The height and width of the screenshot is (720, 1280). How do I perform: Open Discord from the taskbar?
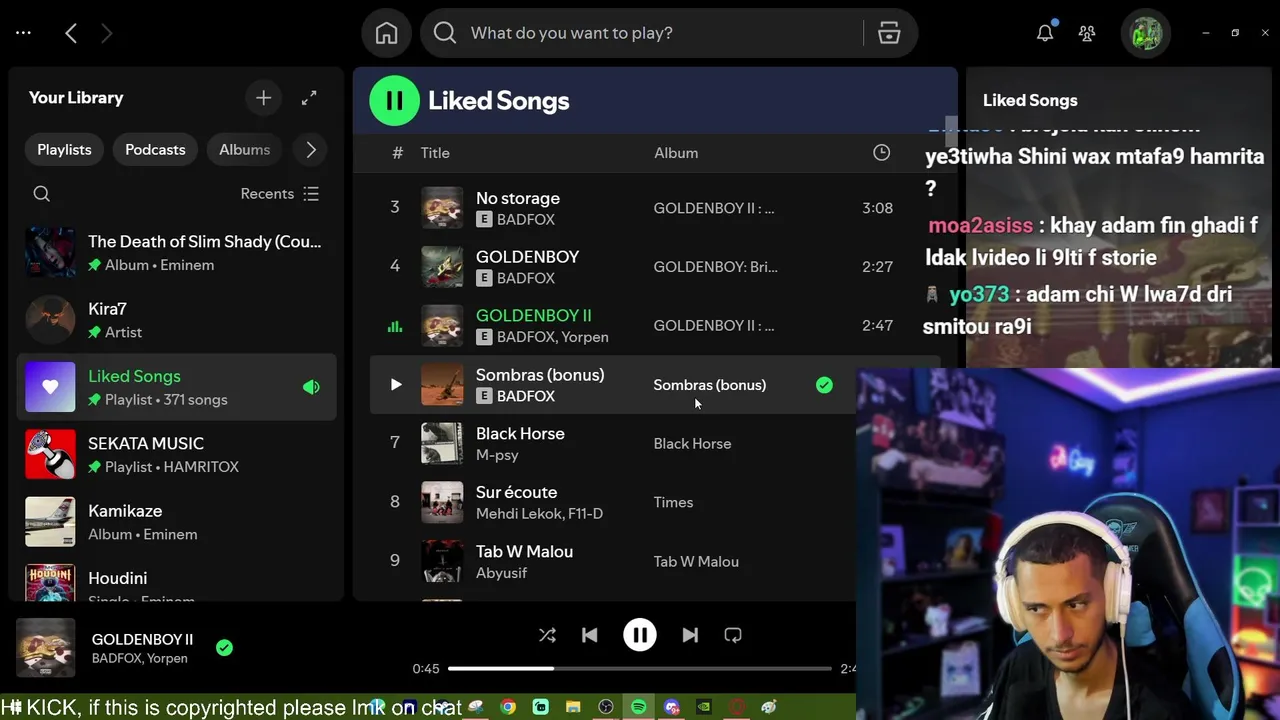[x=671, y=707]
